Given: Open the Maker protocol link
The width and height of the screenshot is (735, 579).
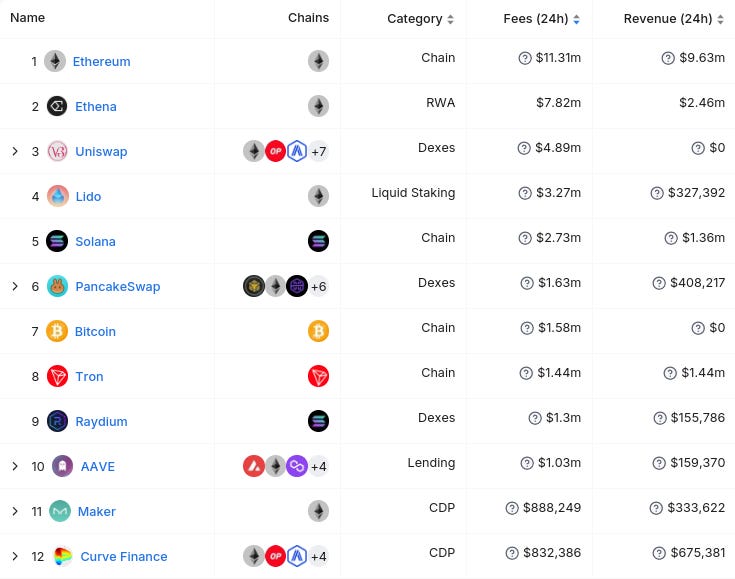Looking at the screenshot, I should (x=97, y=511).
